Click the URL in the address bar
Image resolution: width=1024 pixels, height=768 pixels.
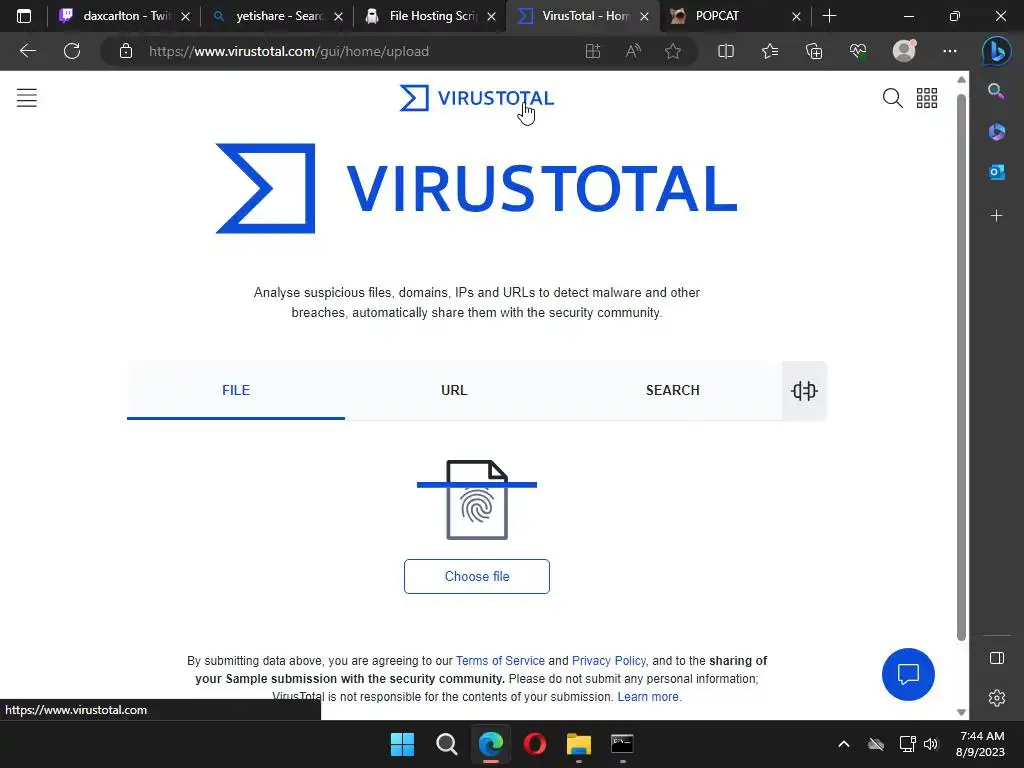tap(289, 51)
